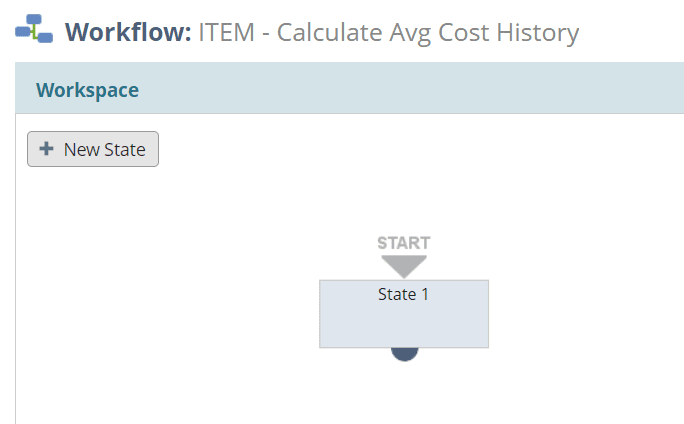Deselect states by clicking canvas below State 1

(x=404, y=393)
